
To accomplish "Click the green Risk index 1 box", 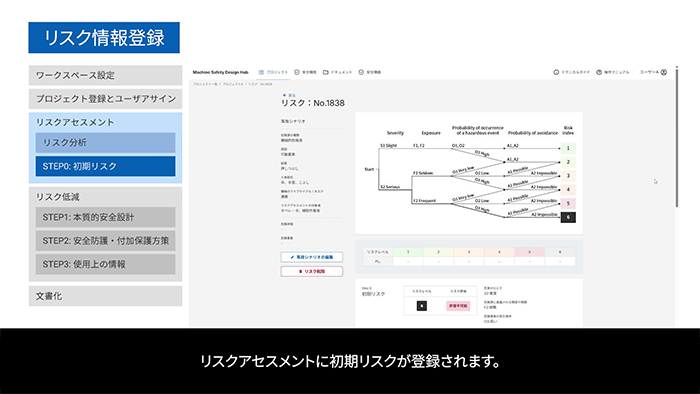I will click(568, 148).
